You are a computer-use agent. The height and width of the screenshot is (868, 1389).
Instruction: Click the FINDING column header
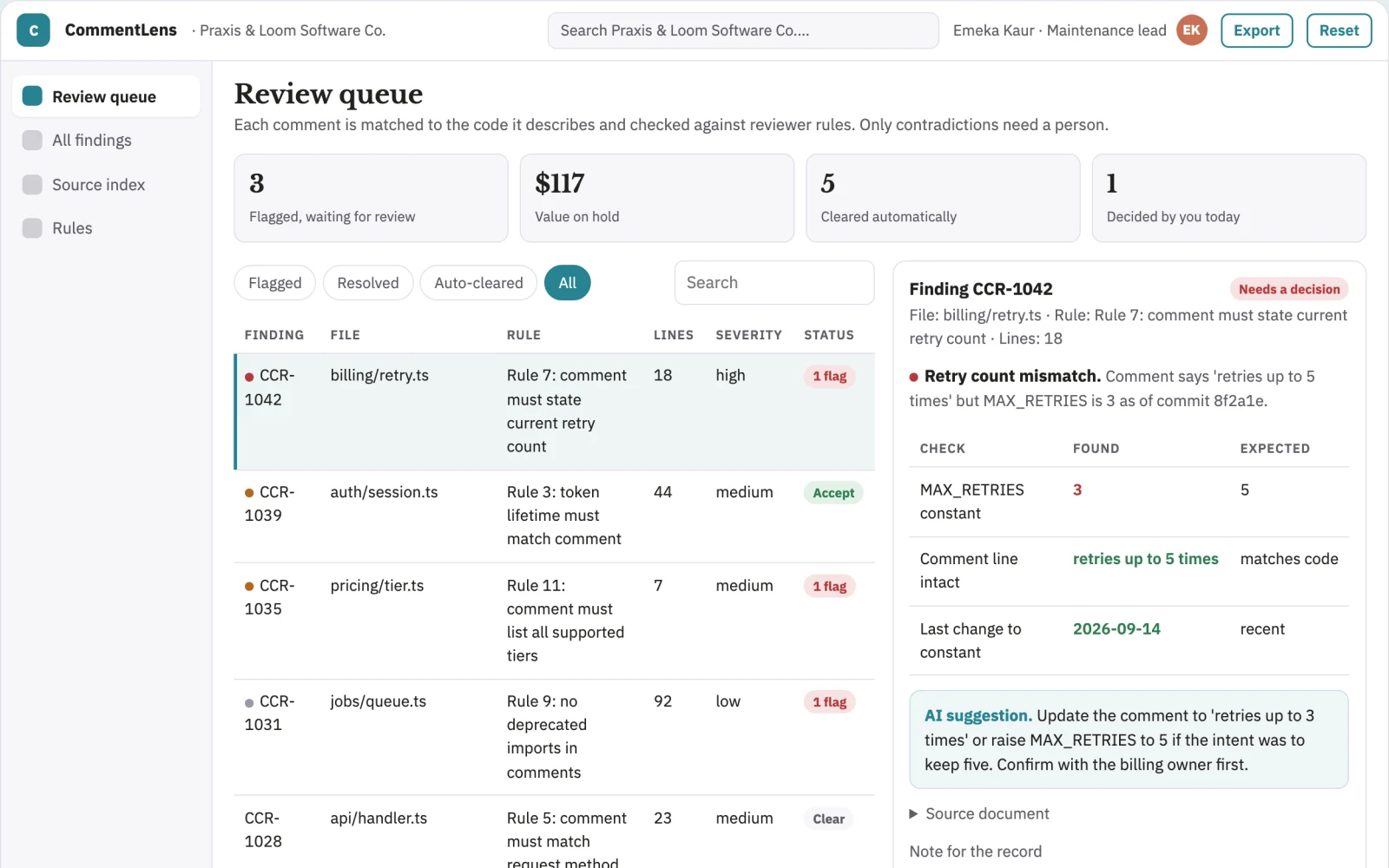point(274,335)
